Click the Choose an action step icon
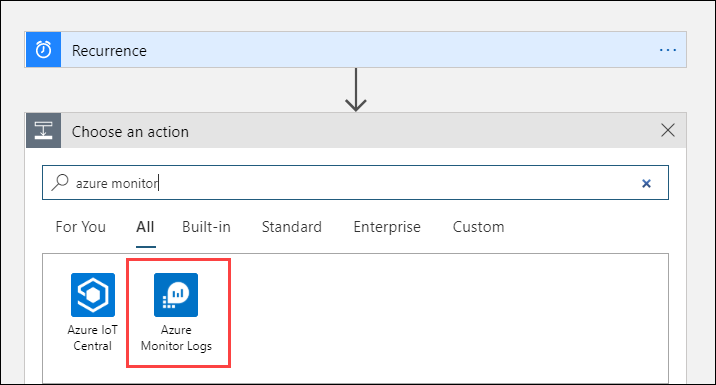Image resolution: width=716 pixels, height=385 pixels. tap(43, 131)
